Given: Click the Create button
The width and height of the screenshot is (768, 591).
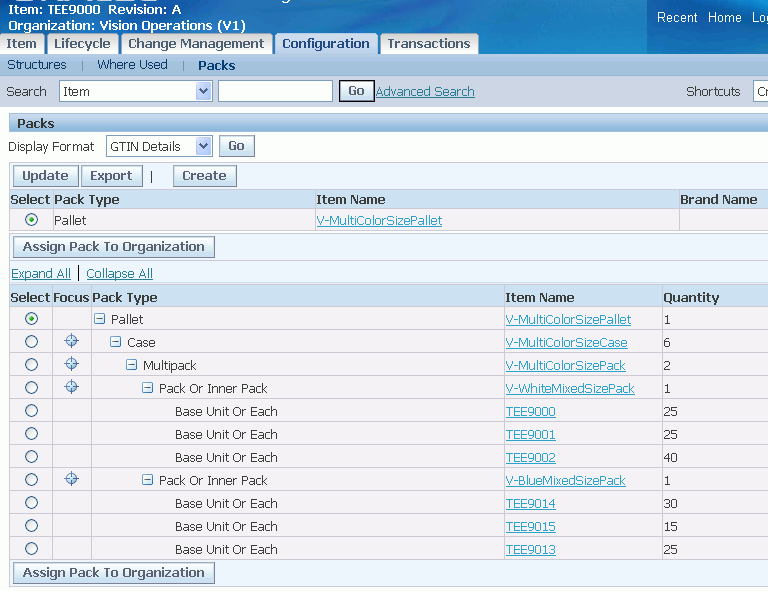Looking at the screenshot, I should point(205,176).
